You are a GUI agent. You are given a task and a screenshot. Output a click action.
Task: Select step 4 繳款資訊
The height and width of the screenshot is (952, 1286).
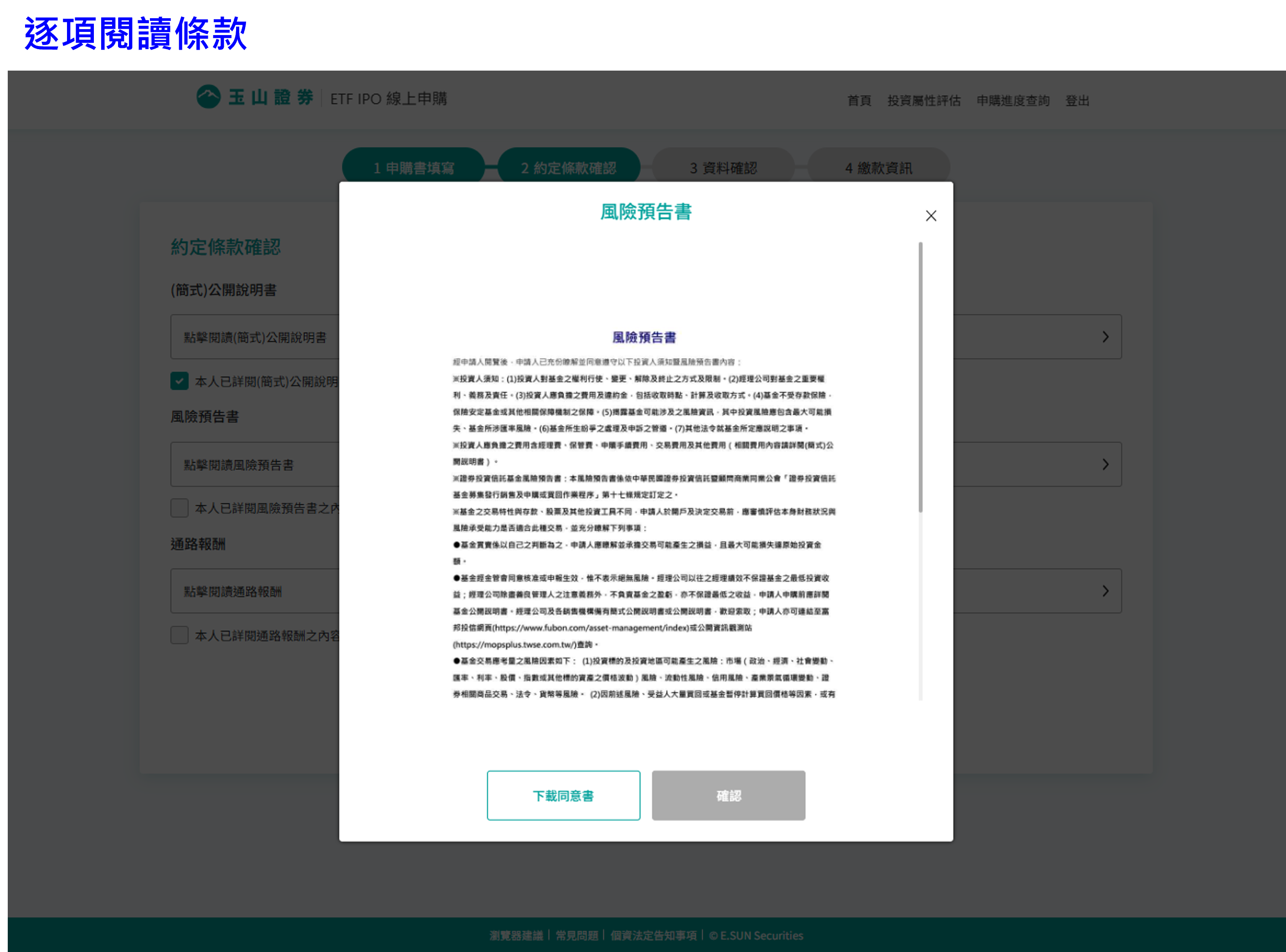pyautogui.click(x=878, y=167)
